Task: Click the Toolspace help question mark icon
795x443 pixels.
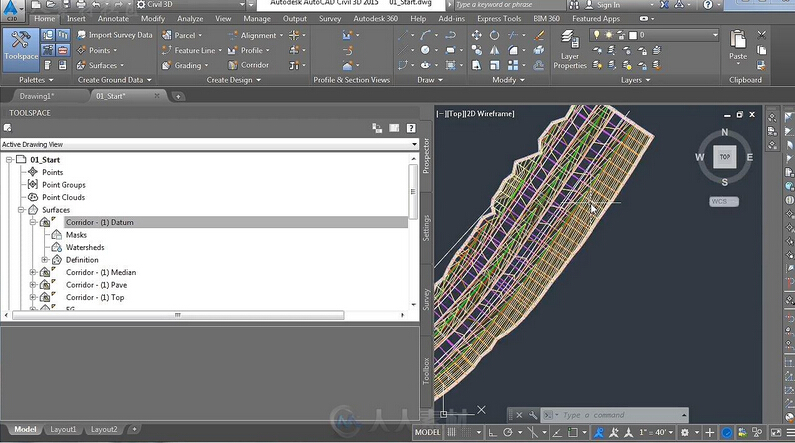Action: click(x=410, y=128)
